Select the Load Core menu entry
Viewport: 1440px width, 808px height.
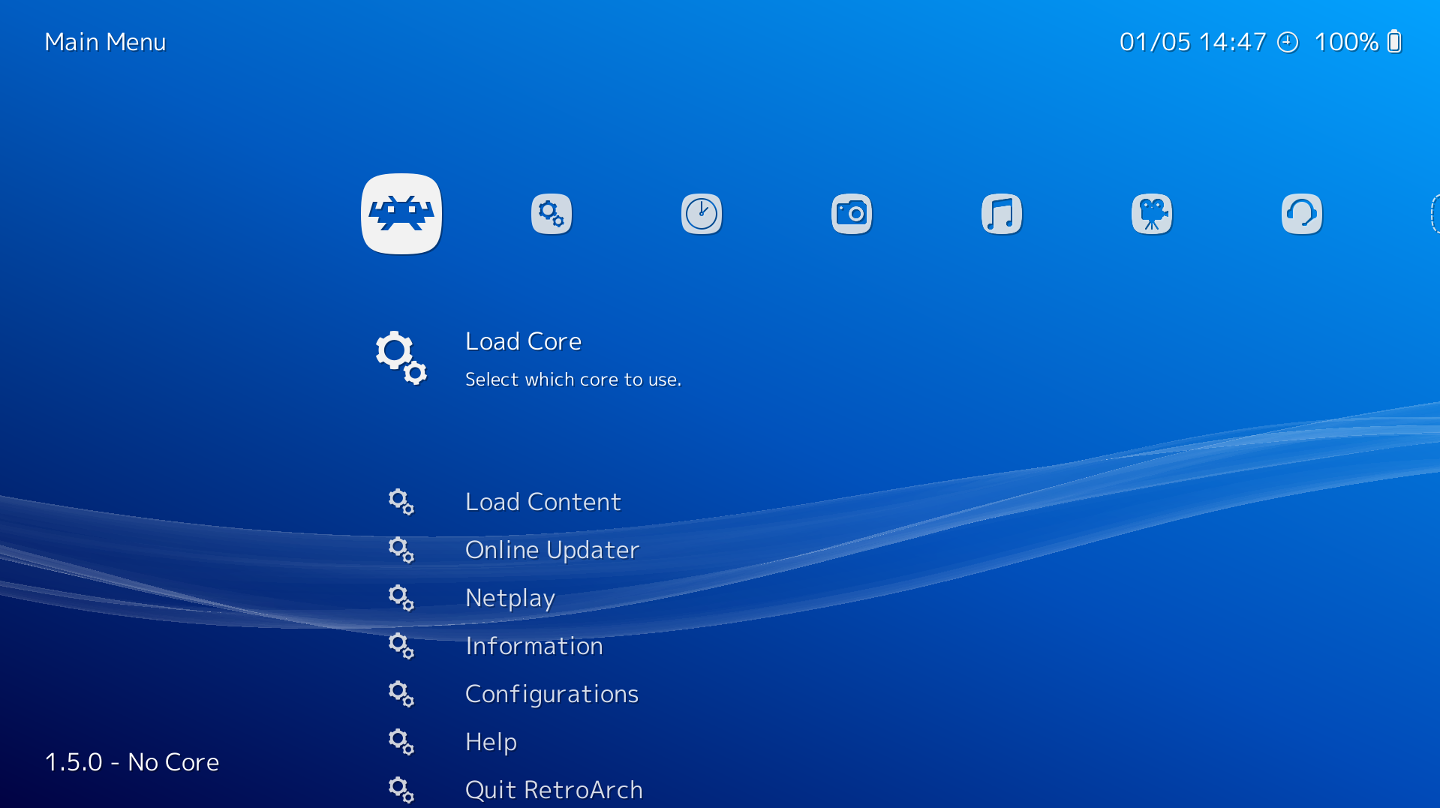(x=523, y=341)
